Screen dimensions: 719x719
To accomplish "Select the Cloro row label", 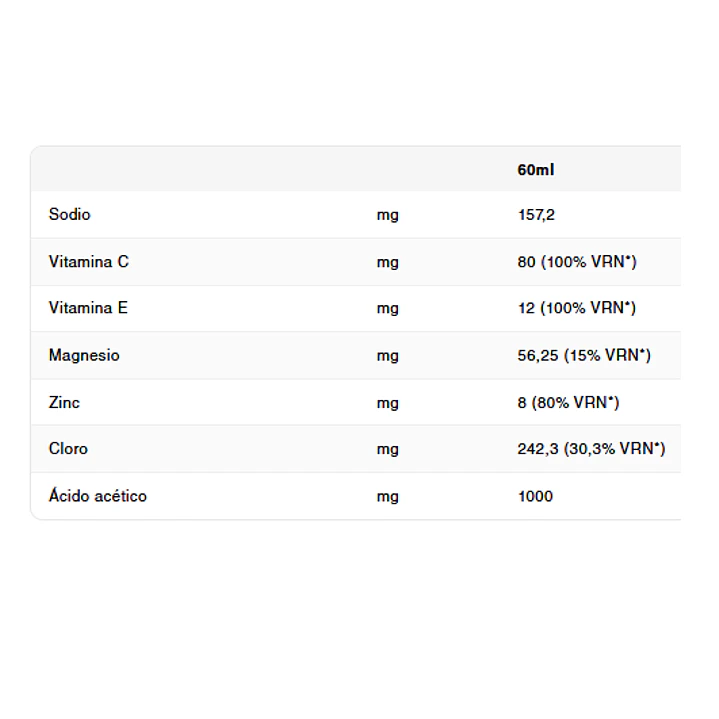I will point(68,448).
